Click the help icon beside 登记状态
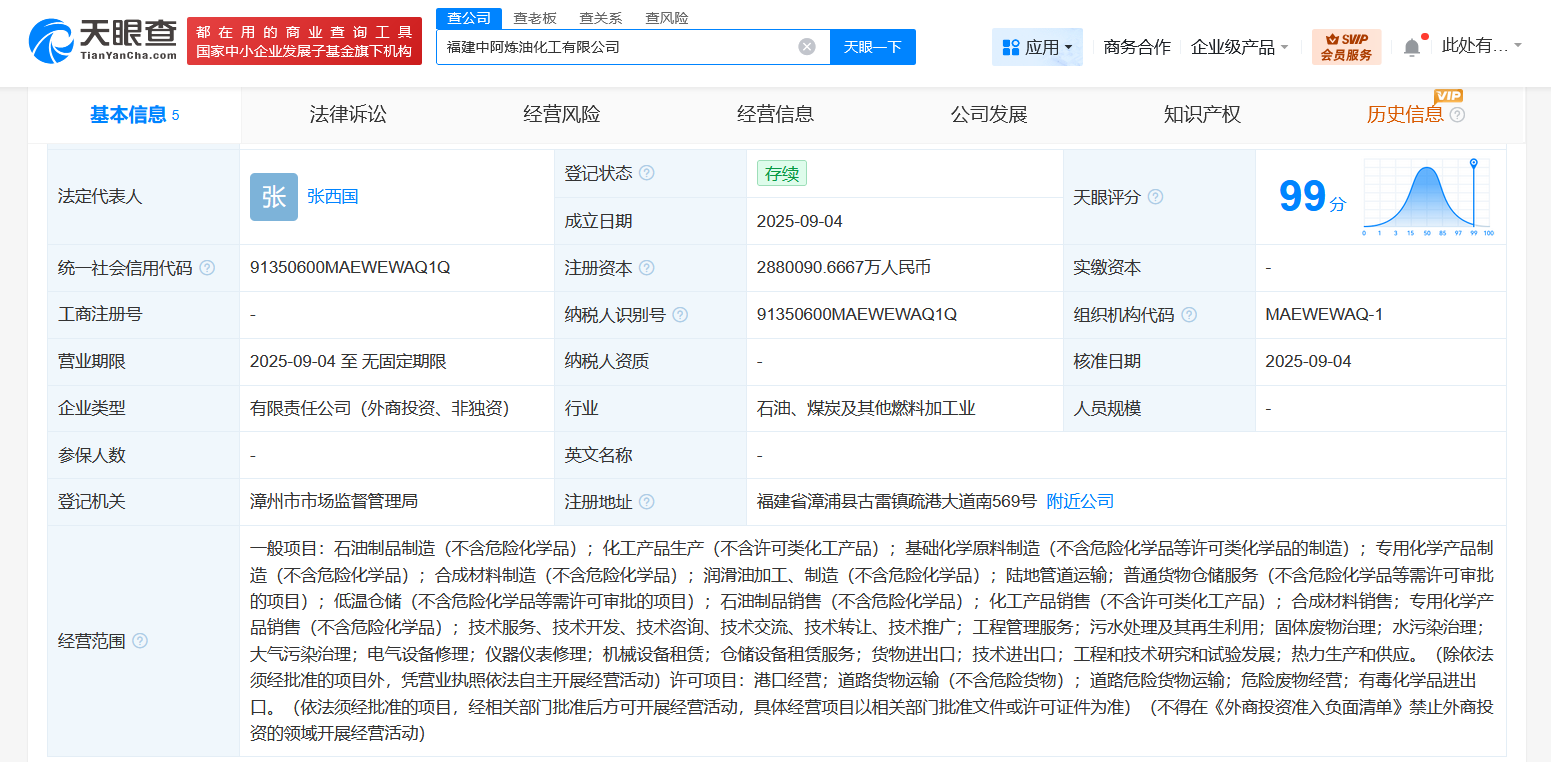 648,172
